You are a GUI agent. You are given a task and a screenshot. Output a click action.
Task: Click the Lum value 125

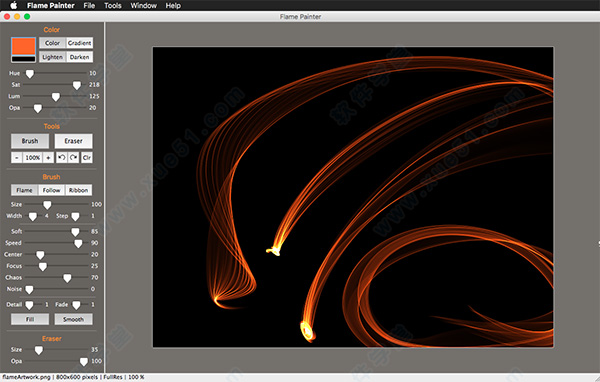pyautogui.click(x=94, y=96)
